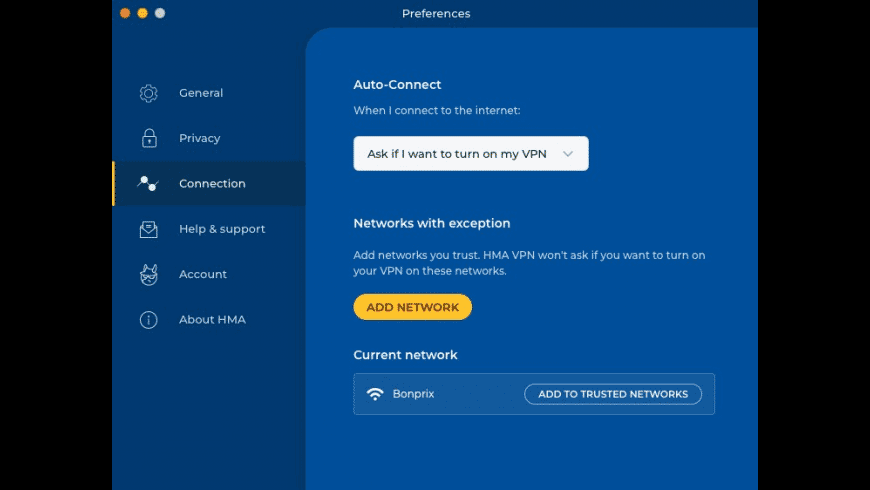Click the Wi-Fi icon beside Bonprix

[375, 394]
